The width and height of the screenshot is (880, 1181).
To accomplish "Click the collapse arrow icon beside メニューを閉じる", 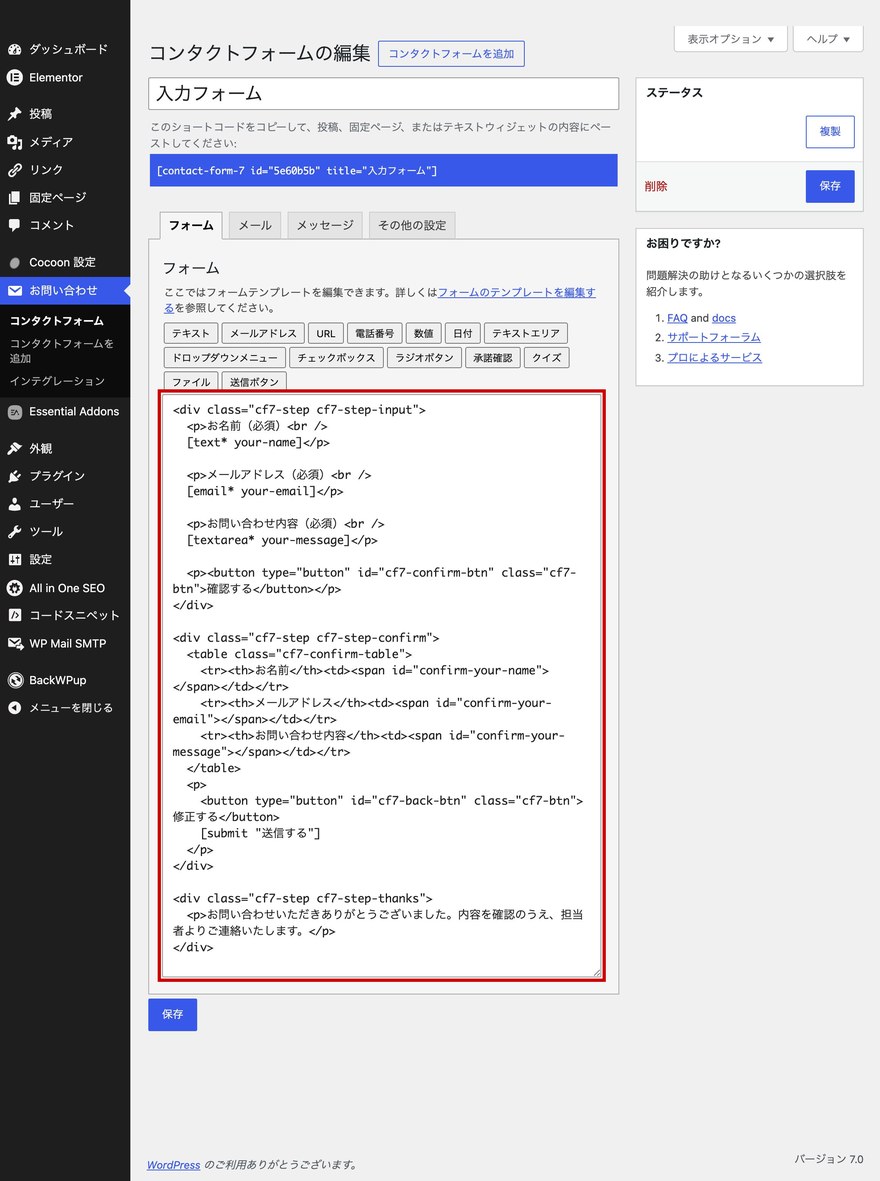I will tap(14, 708).
